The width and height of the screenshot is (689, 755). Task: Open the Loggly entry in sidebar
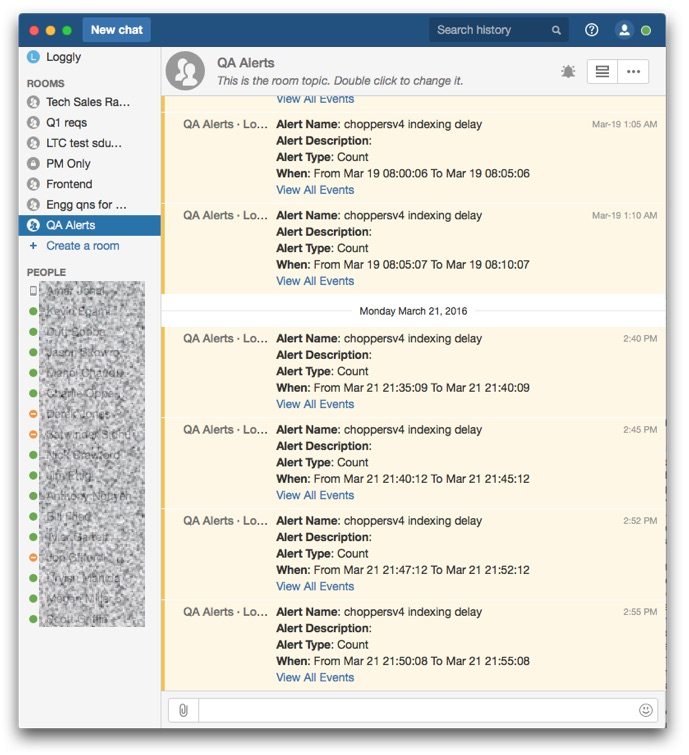[x=63, y=57]
